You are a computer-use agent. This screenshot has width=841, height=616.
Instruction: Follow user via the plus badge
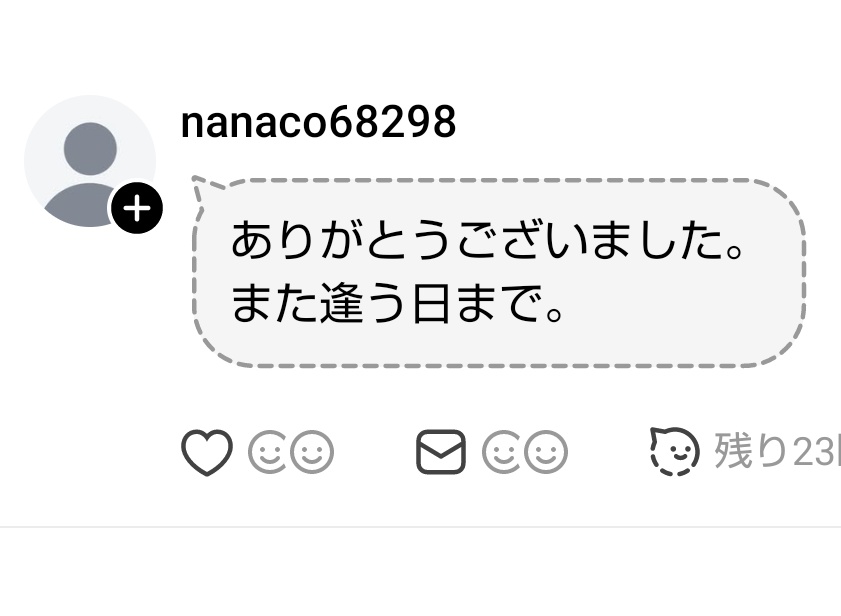coord(137,208)
